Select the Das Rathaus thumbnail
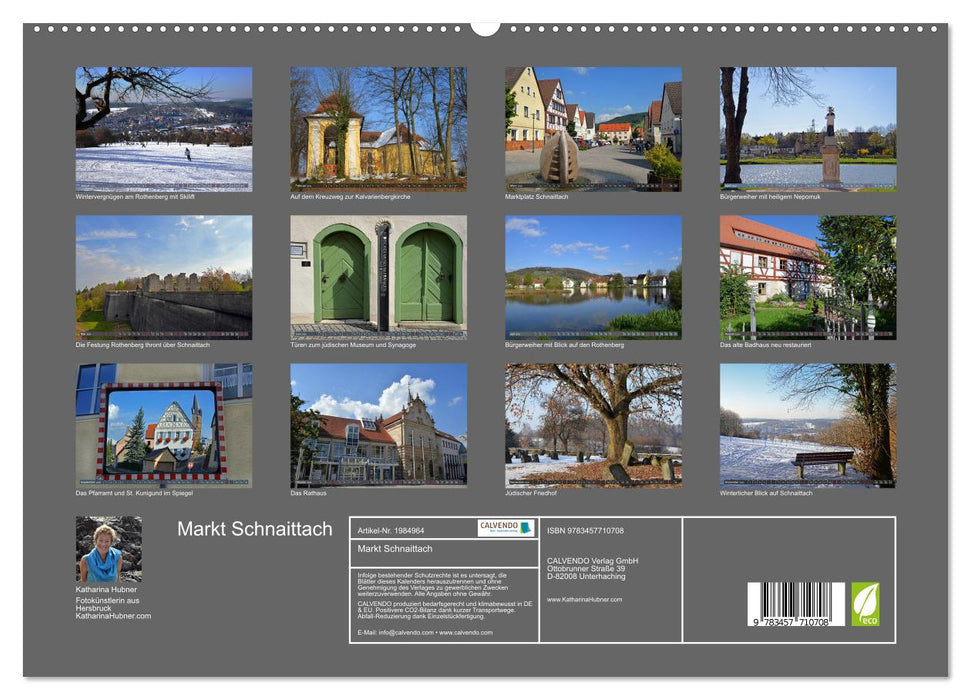The width and height of the screenshot is (971, 700). pos(377,425)
